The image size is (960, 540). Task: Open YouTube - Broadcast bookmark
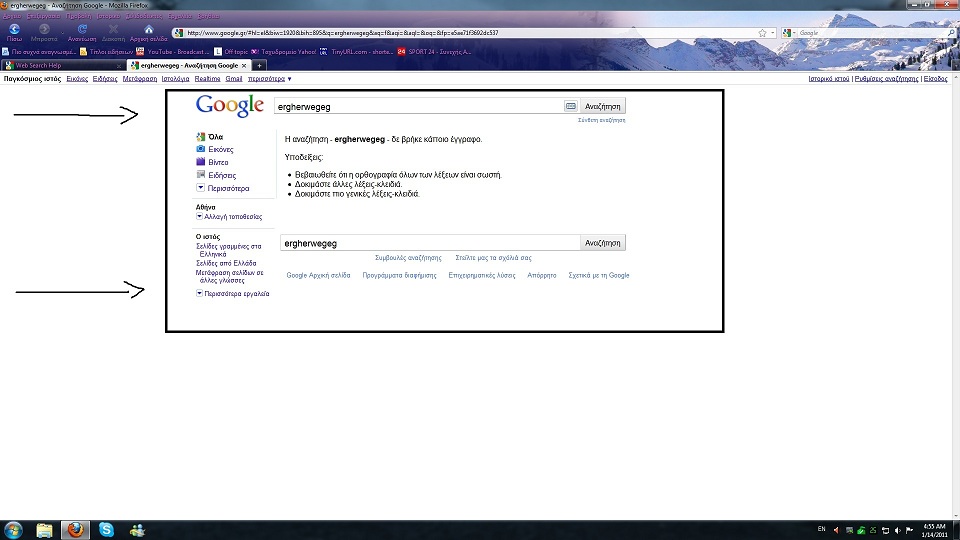(x=173, y=52)
